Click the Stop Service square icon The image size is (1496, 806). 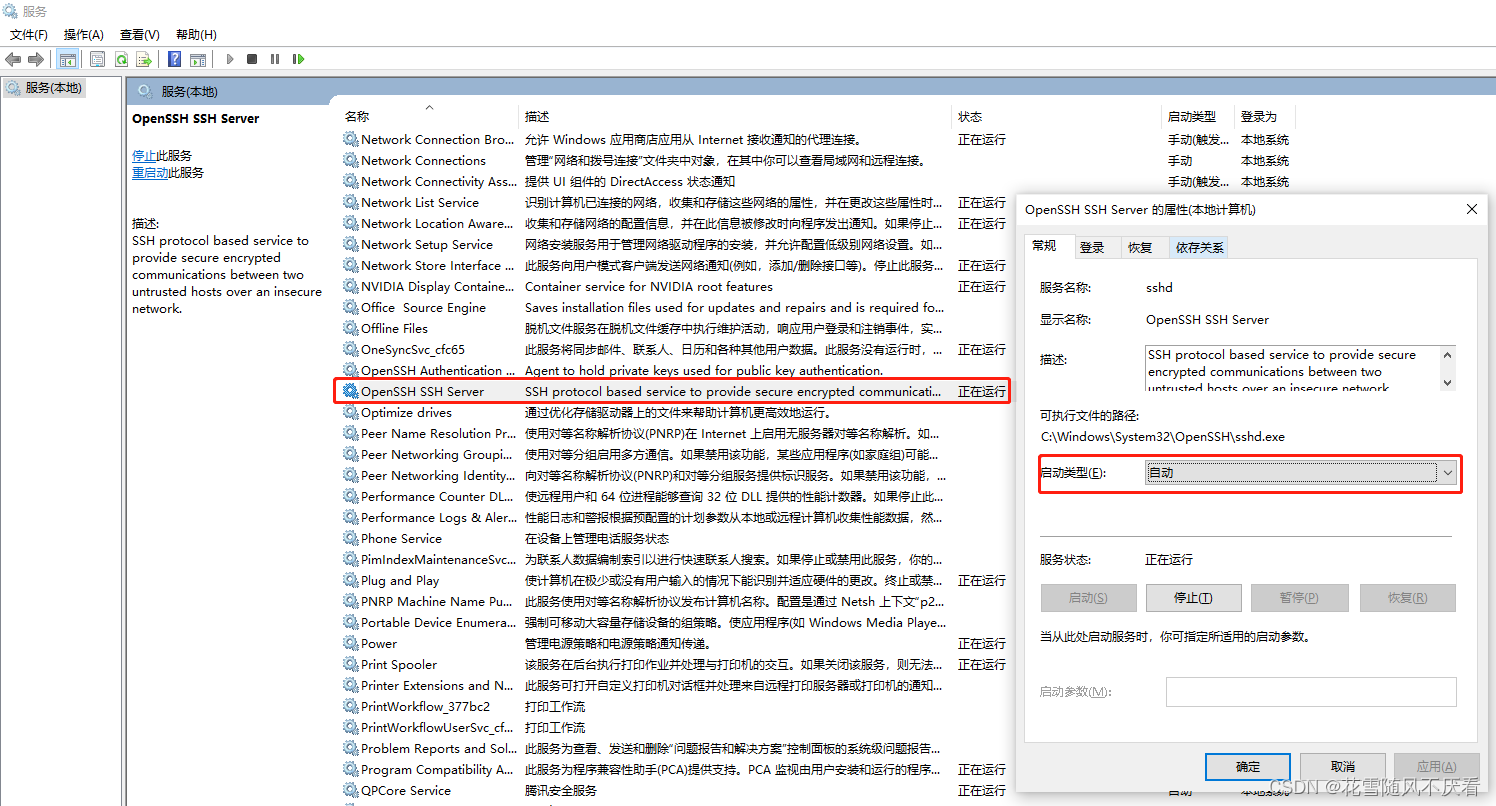[x=252, y=59]
